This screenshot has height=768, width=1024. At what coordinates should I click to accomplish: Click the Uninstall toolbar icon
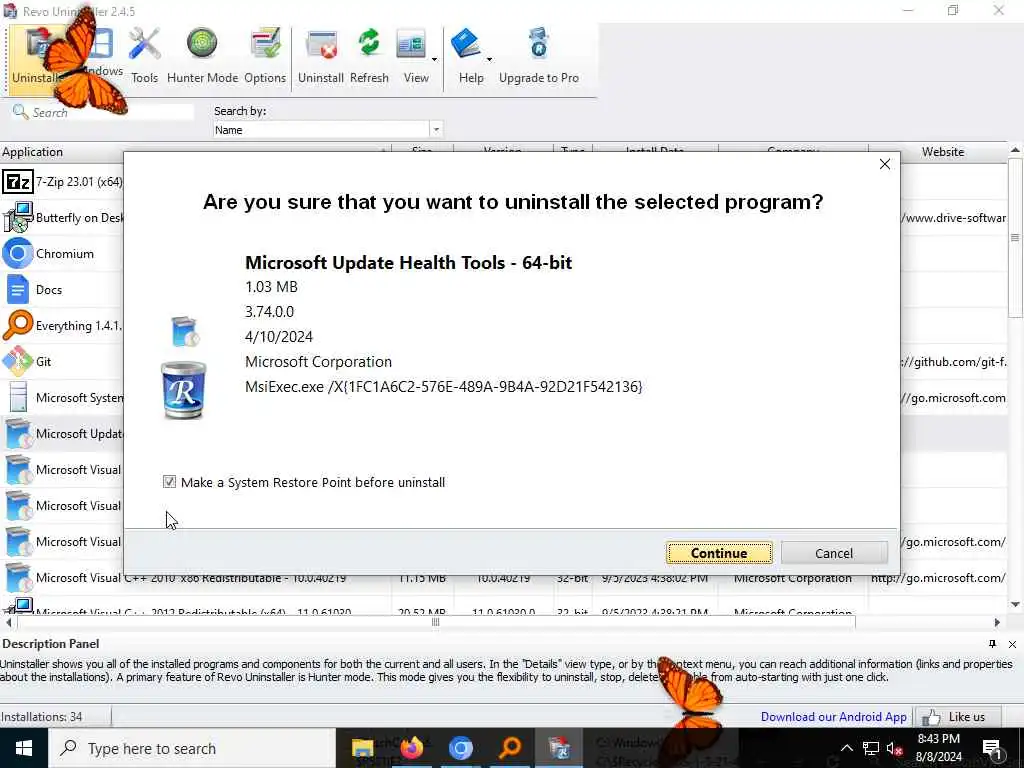pyautogui.click(x=321, y=56)
